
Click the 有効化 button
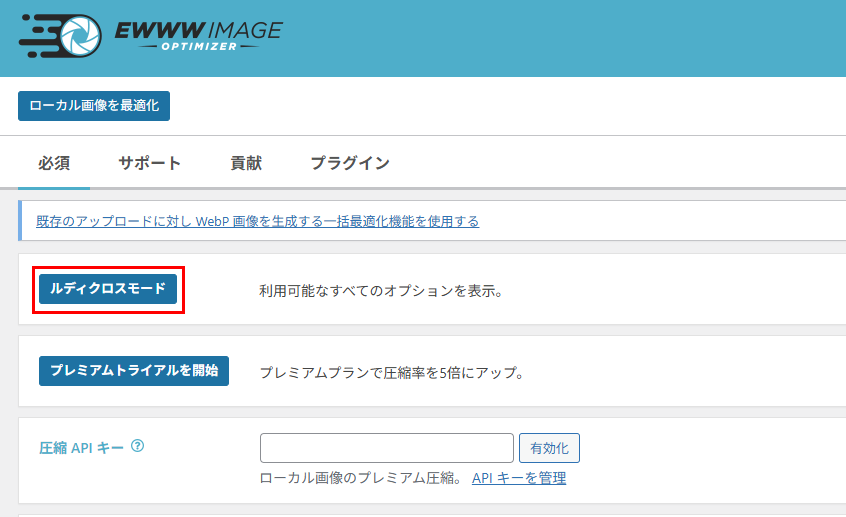(x=549, y=447)
